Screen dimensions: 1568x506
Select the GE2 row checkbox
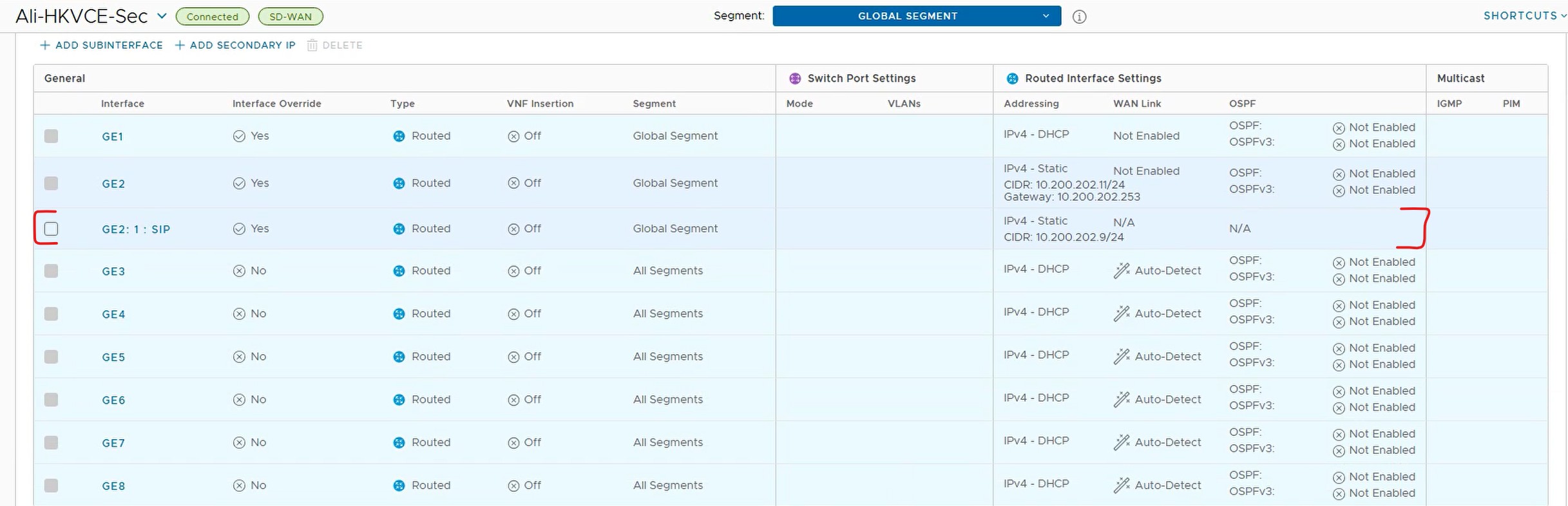click(51, 183)
